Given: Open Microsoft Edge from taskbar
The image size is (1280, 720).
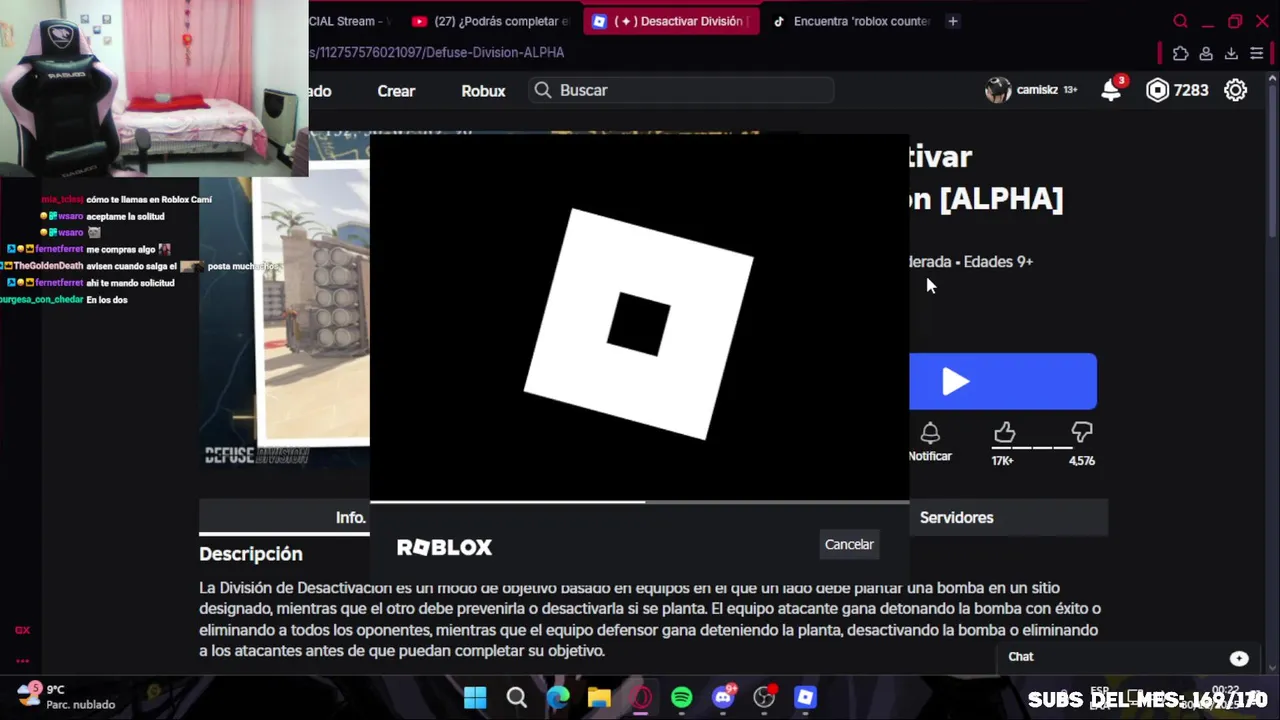Looking at the screenshot, I should [x=558, y=697].
